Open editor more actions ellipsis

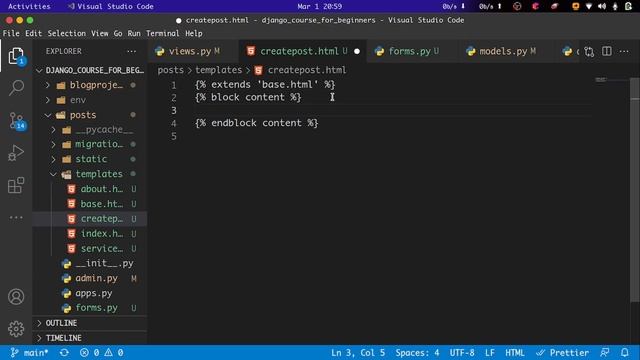(x=624, y=51)
